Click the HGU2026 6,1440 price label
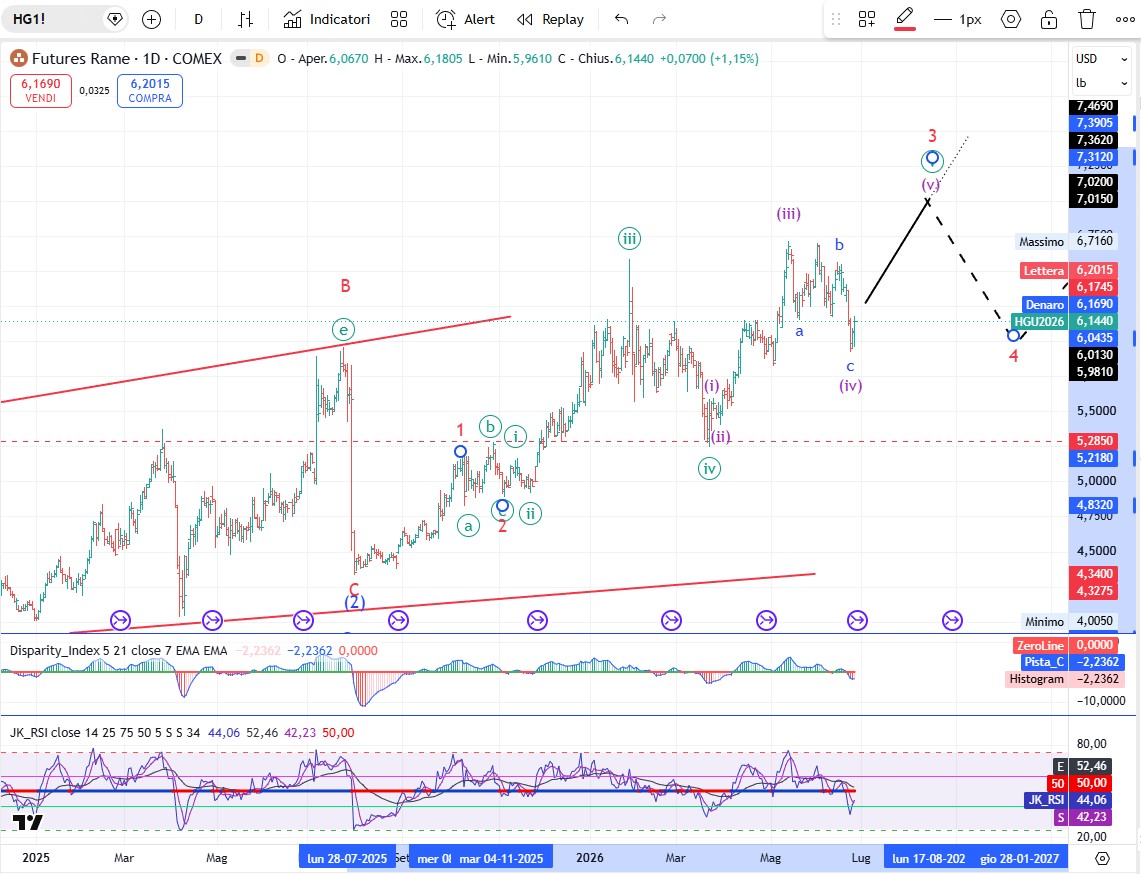 click(1064, 321)
